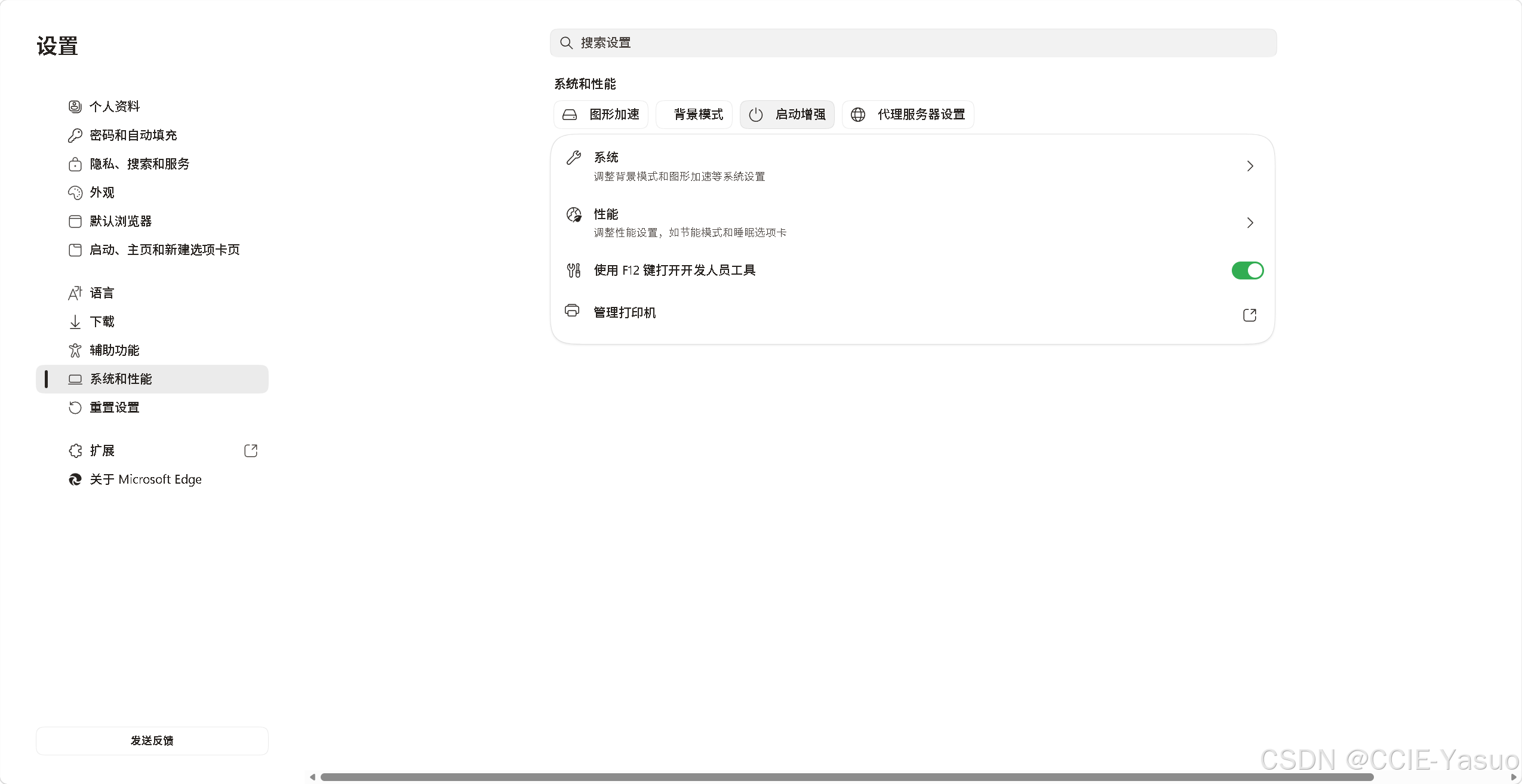Toggle the F12 developer tools switch
Viewport: 1522px width, 784px height.
tap(1247, 270)
